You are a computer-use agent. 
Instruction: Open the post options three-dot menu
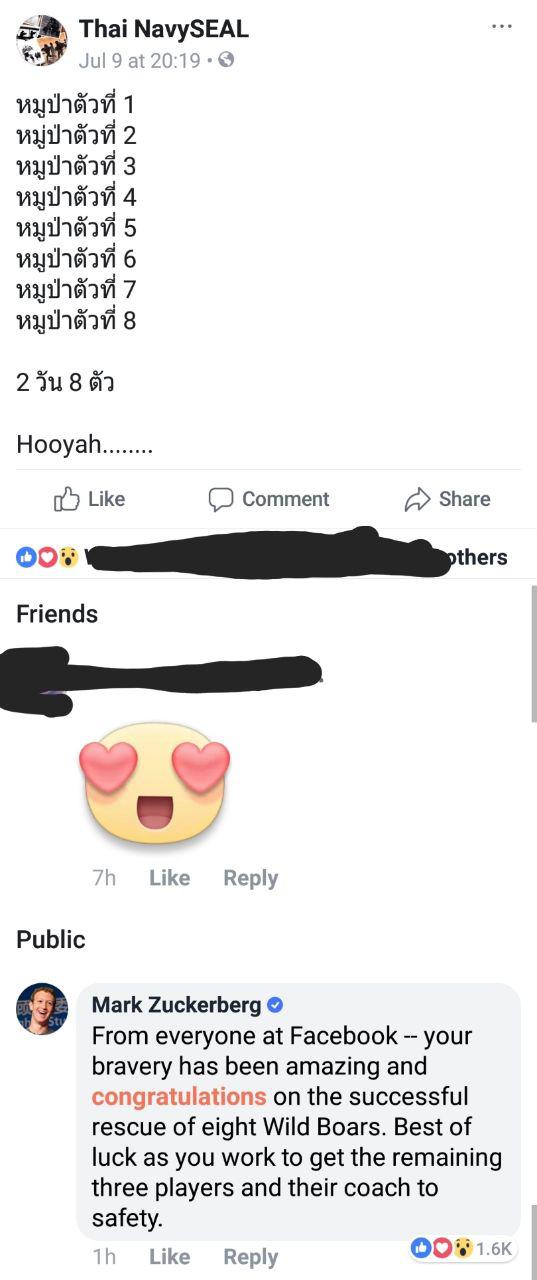501,24
